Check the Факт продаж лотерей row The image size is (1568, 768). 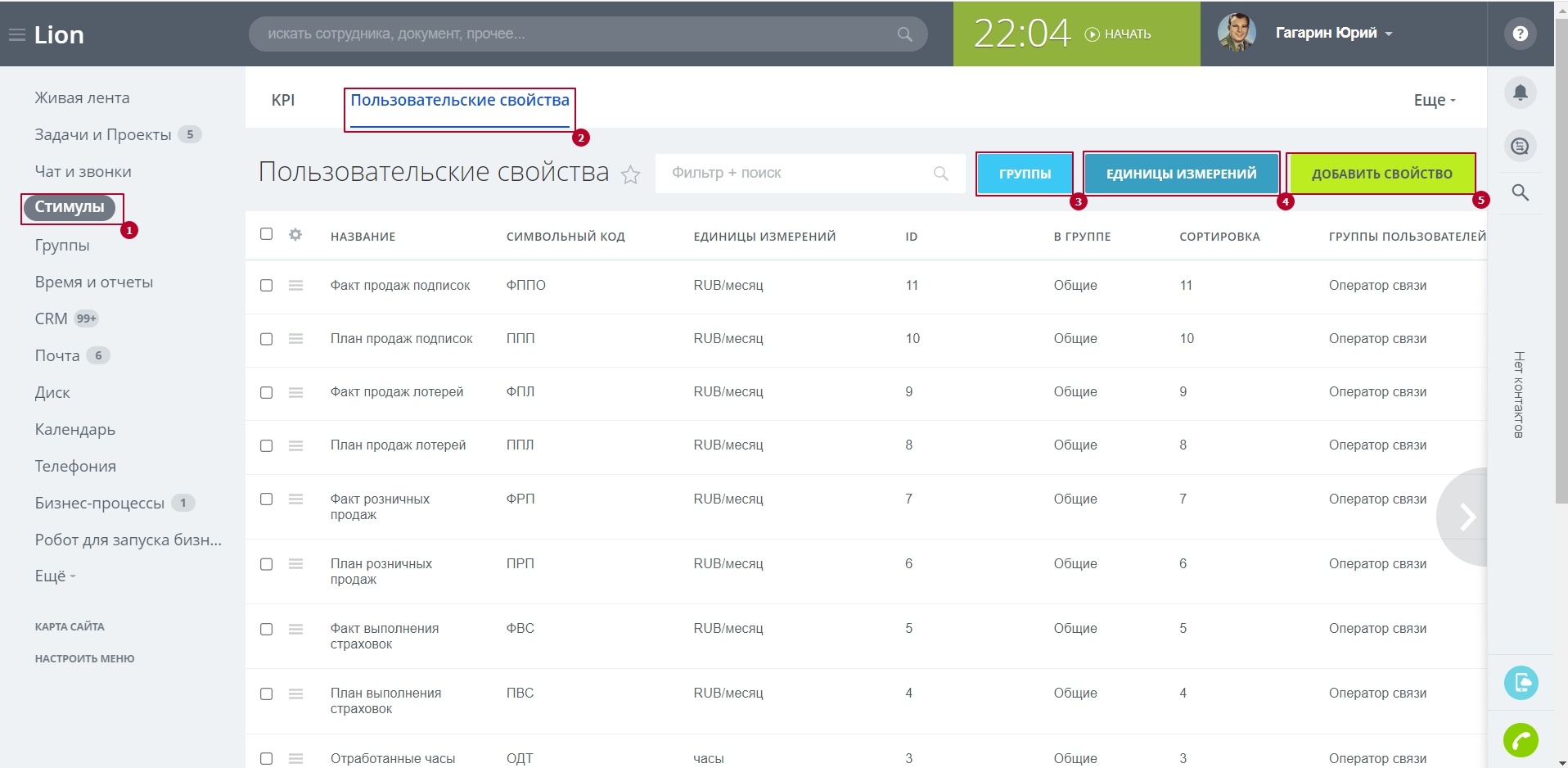(266, 393)
